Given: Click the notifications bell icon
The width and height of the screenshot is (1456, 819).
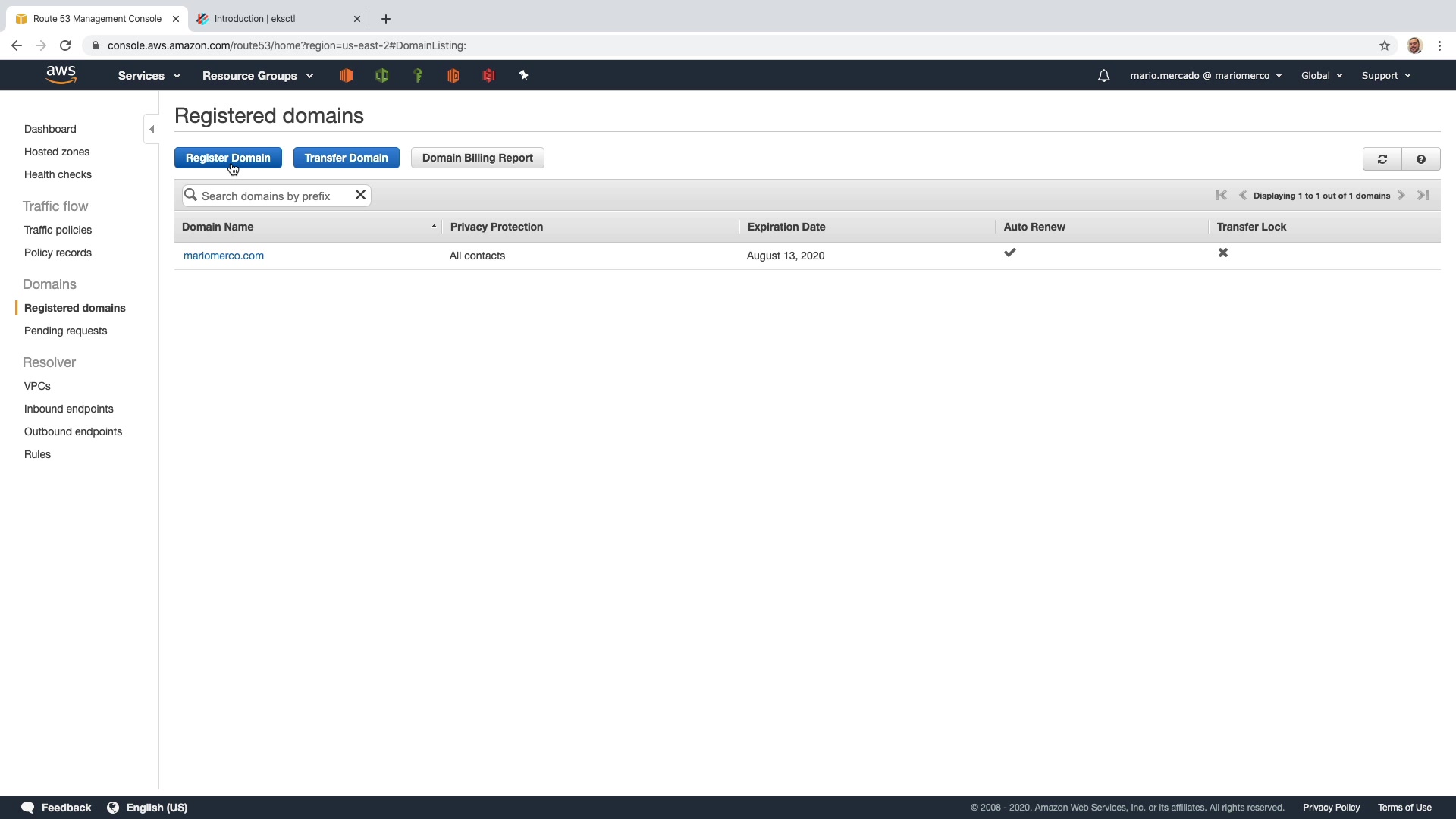Looking at the screenshot, I should [1103, 76].
